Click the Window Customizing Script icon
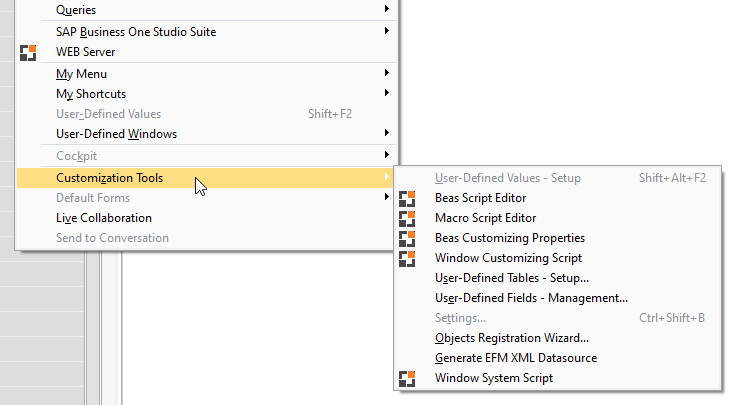This screenshot has width=731, height=405. coord(407,258)
